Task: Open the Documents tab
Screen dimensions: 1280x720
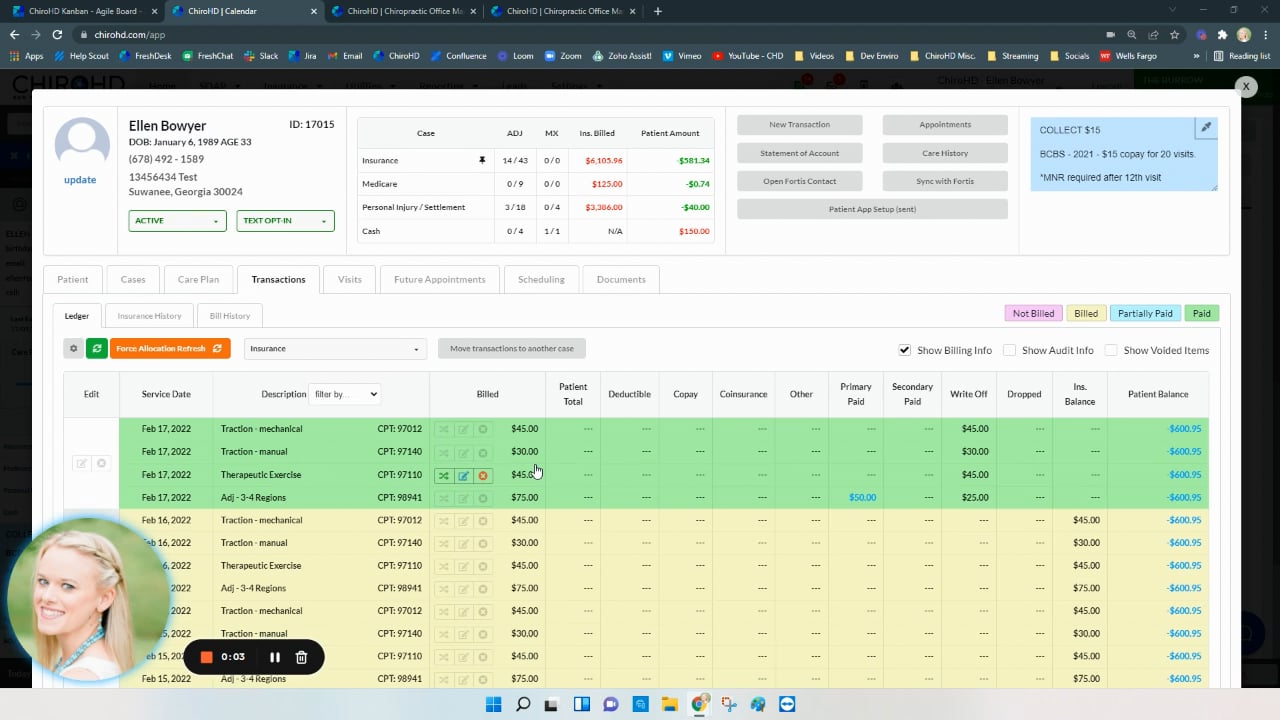Action: point(621,279)
